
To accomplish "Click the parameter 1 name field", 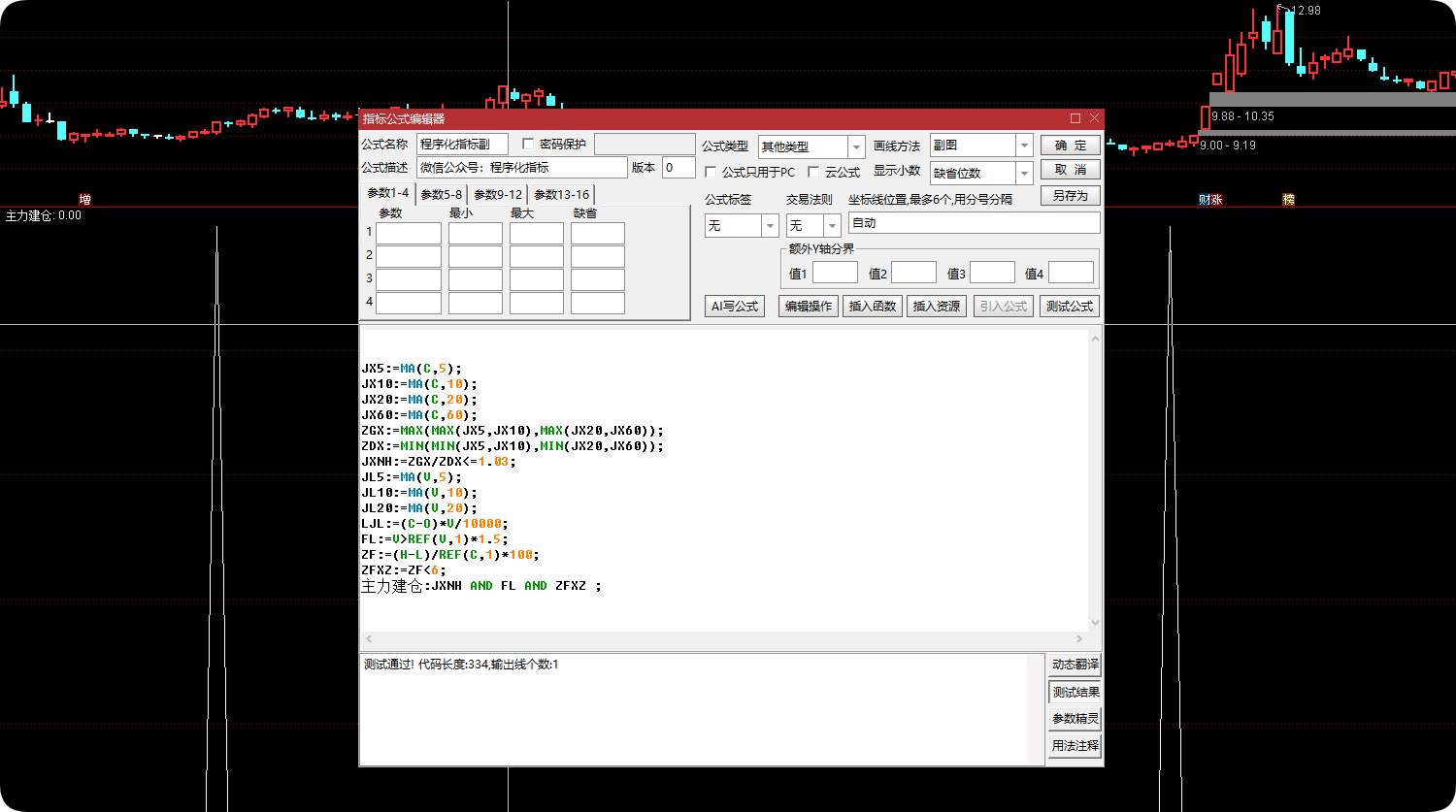I will click(409, 233).
